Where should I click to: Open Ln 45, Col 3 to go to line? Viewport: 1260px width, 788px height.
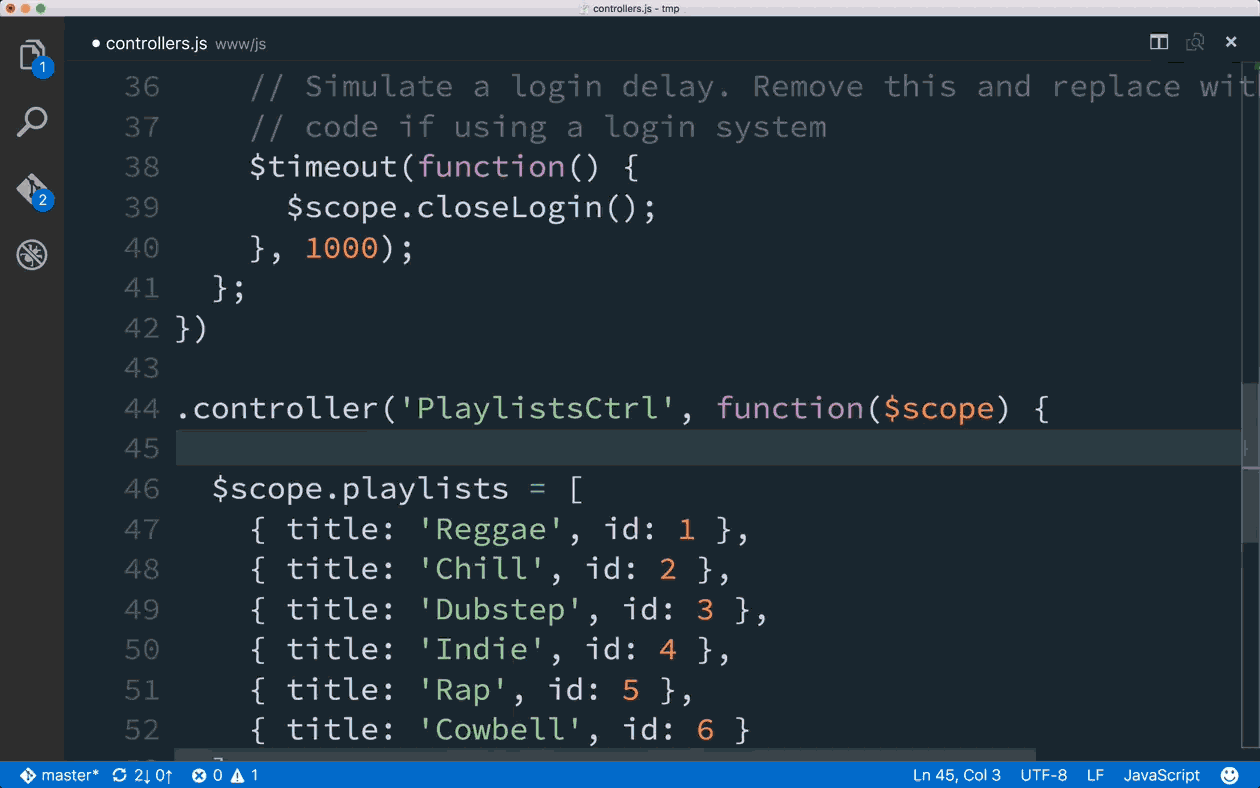tap(956, 775)
